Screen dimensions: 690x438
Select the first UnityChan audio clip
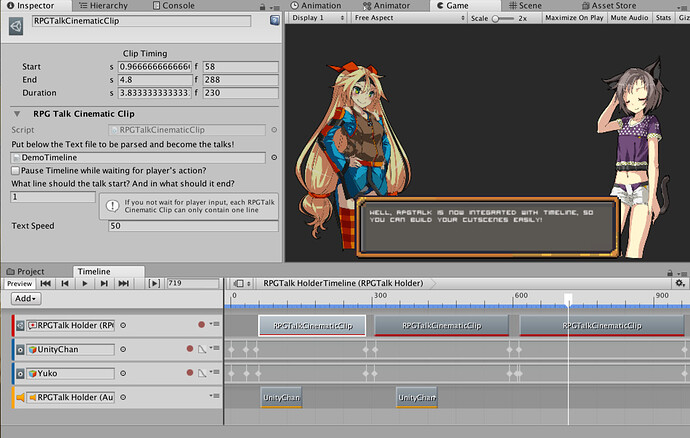pyautogui.click(x=281, y=398)
